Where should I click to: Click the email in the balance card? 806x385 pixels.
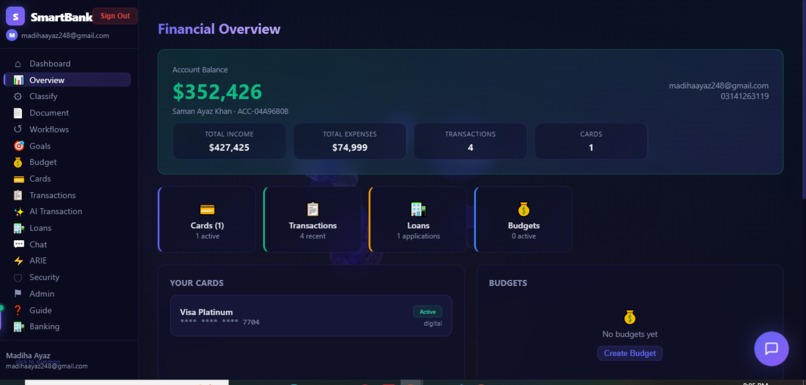[719, 86]
